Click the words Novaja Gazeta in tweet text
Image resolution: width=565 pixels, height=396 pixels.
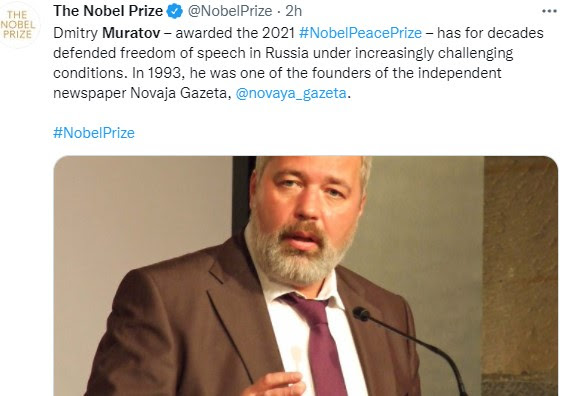(178, 93)
